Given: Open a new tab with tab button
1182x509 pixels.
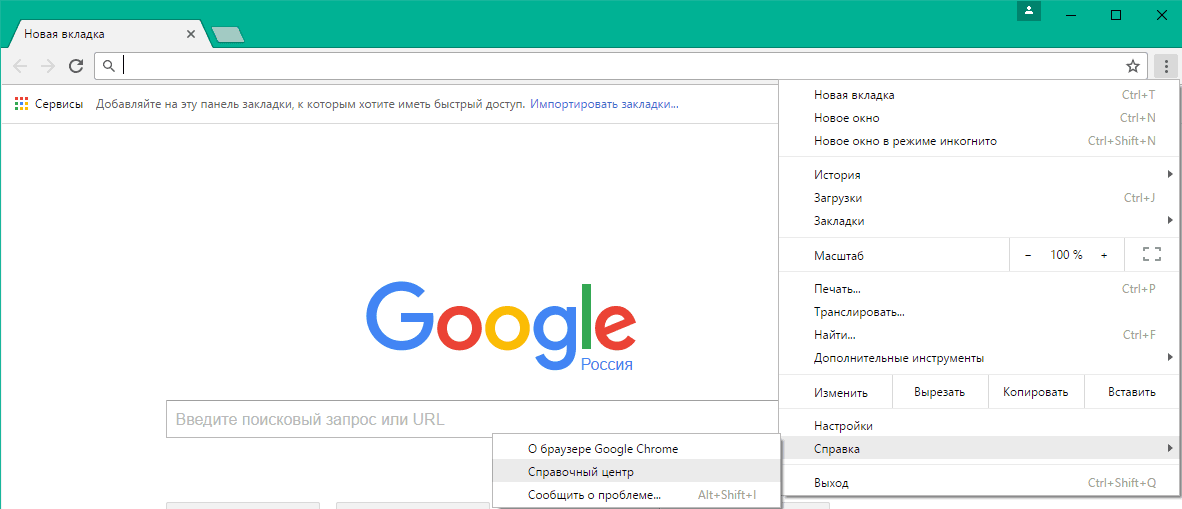Looking at the screenshot, I should (228, 35).
